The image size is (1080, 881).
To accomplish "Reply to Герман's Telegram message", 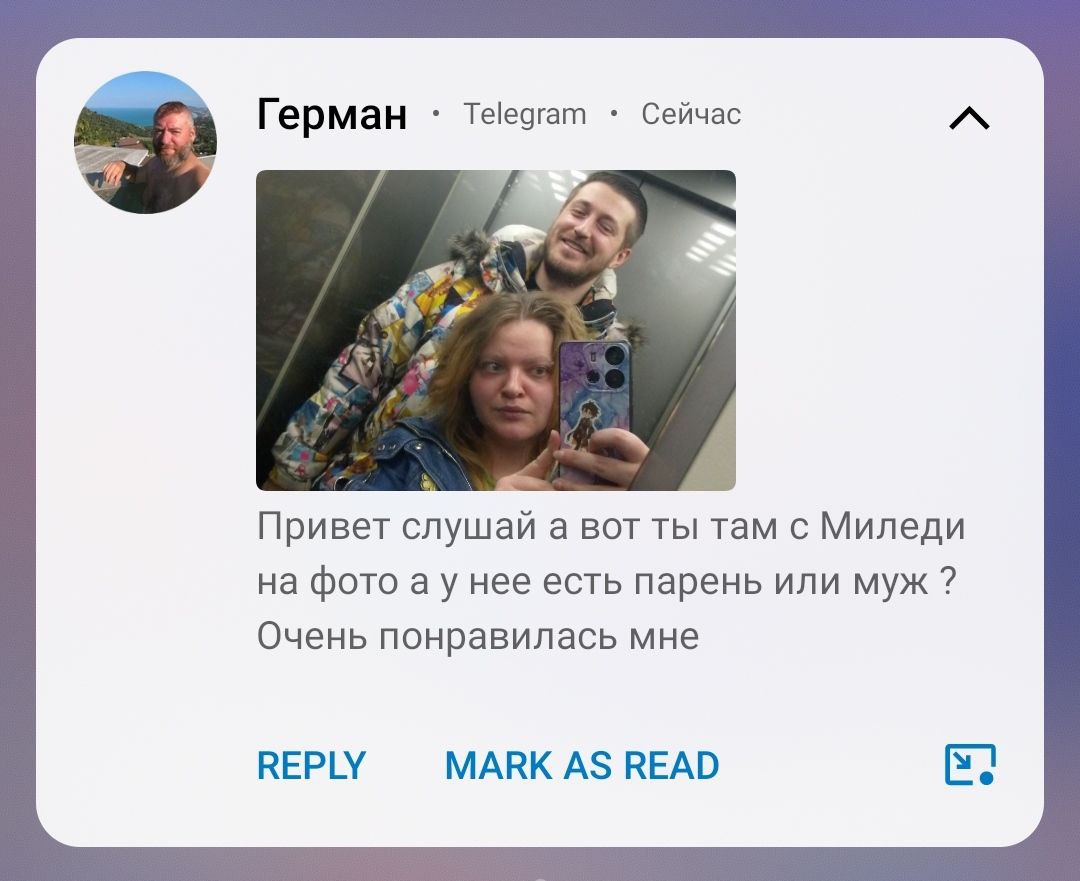I will tap(311, 765).
